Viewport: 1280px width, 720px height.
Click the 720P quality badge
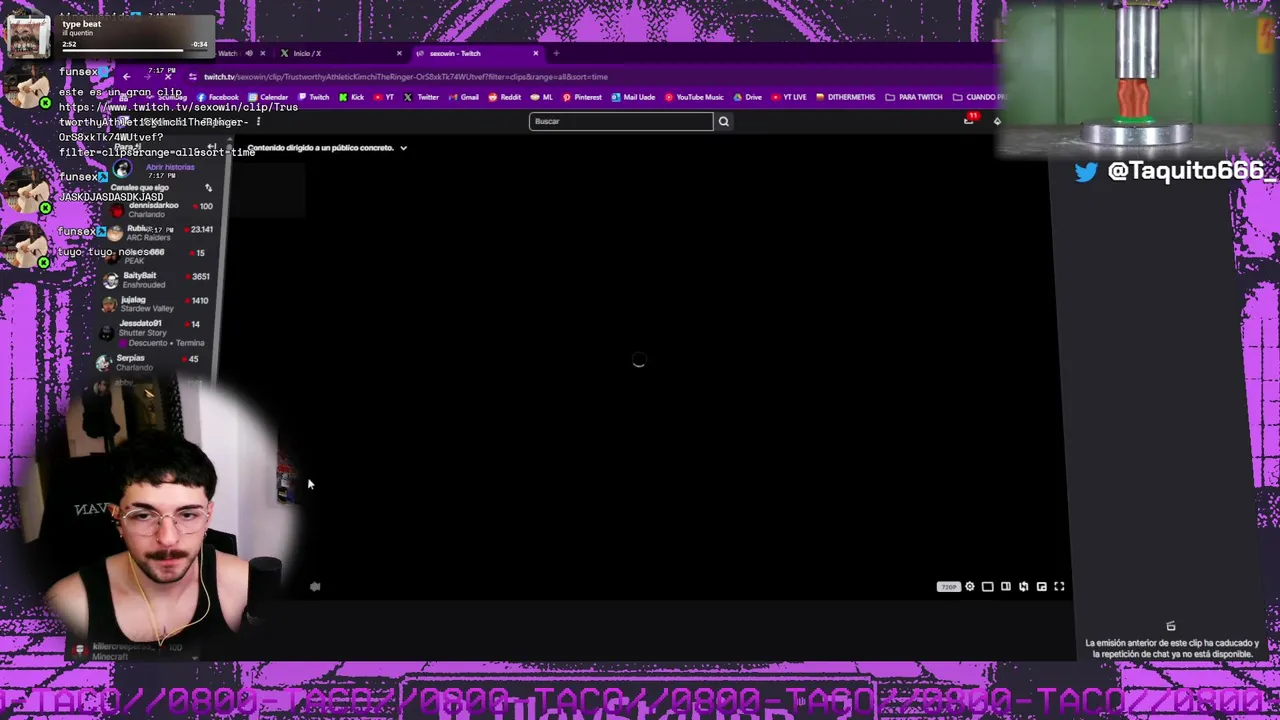click(x=948, y=587)
